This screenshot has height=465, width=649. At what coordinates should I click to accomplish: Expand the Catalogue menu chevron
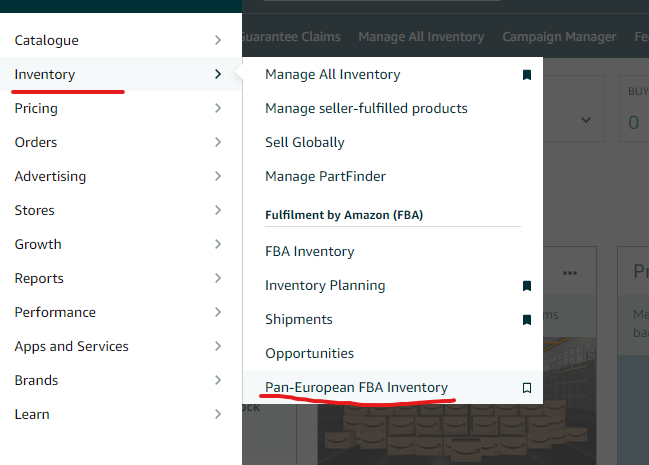coord(218,41)
